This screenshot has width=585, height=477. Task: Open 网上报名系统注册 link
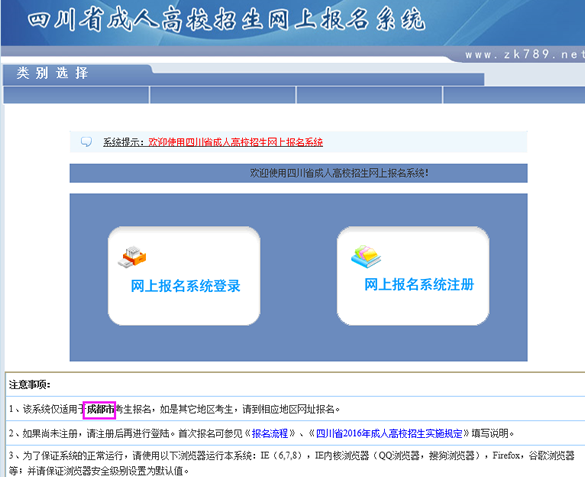419,285
